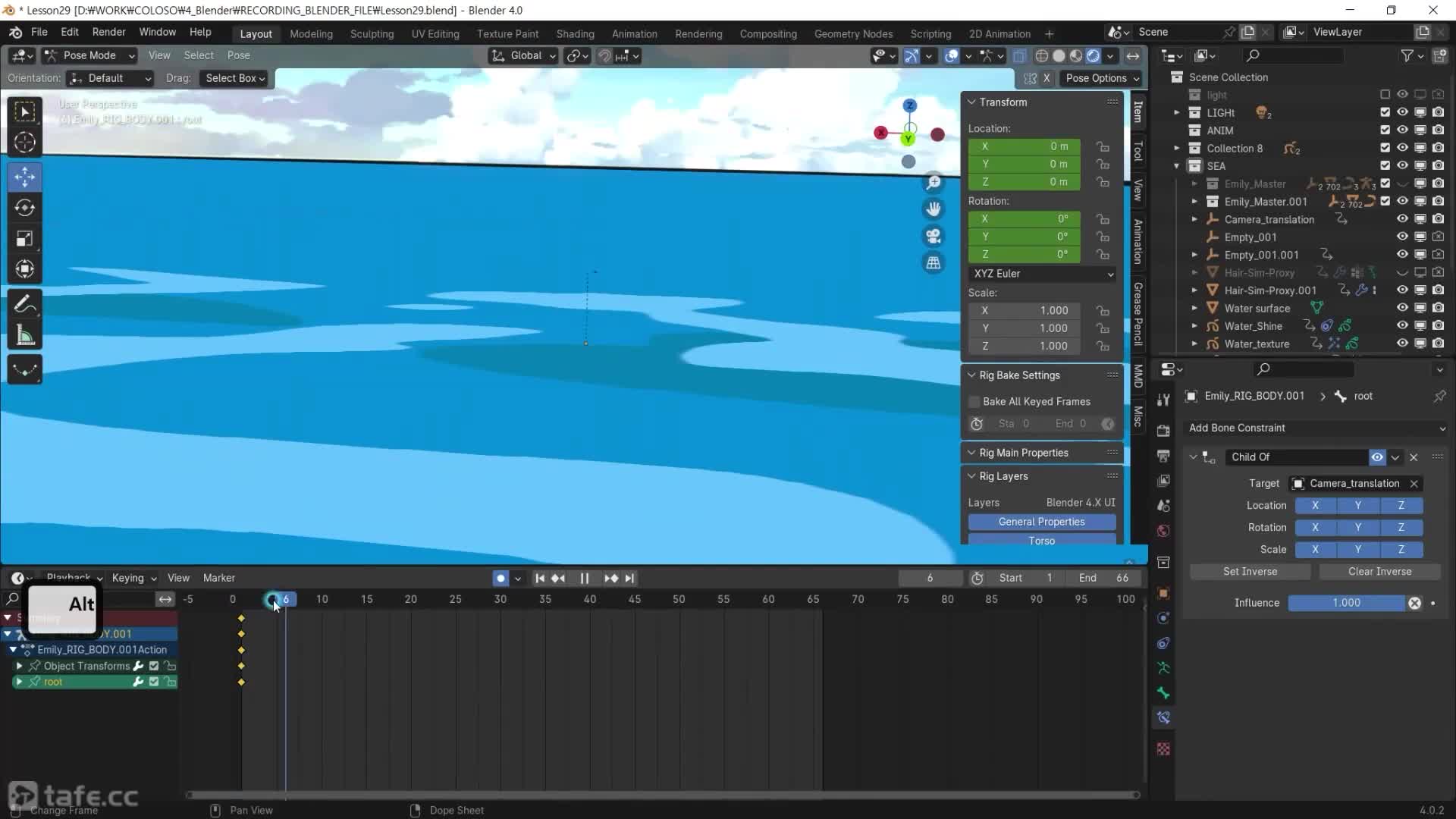Toggle Child Of constraint visibility eye
The width and height of the screenshot is (1456, 819).
click(x=1377, y=457)
